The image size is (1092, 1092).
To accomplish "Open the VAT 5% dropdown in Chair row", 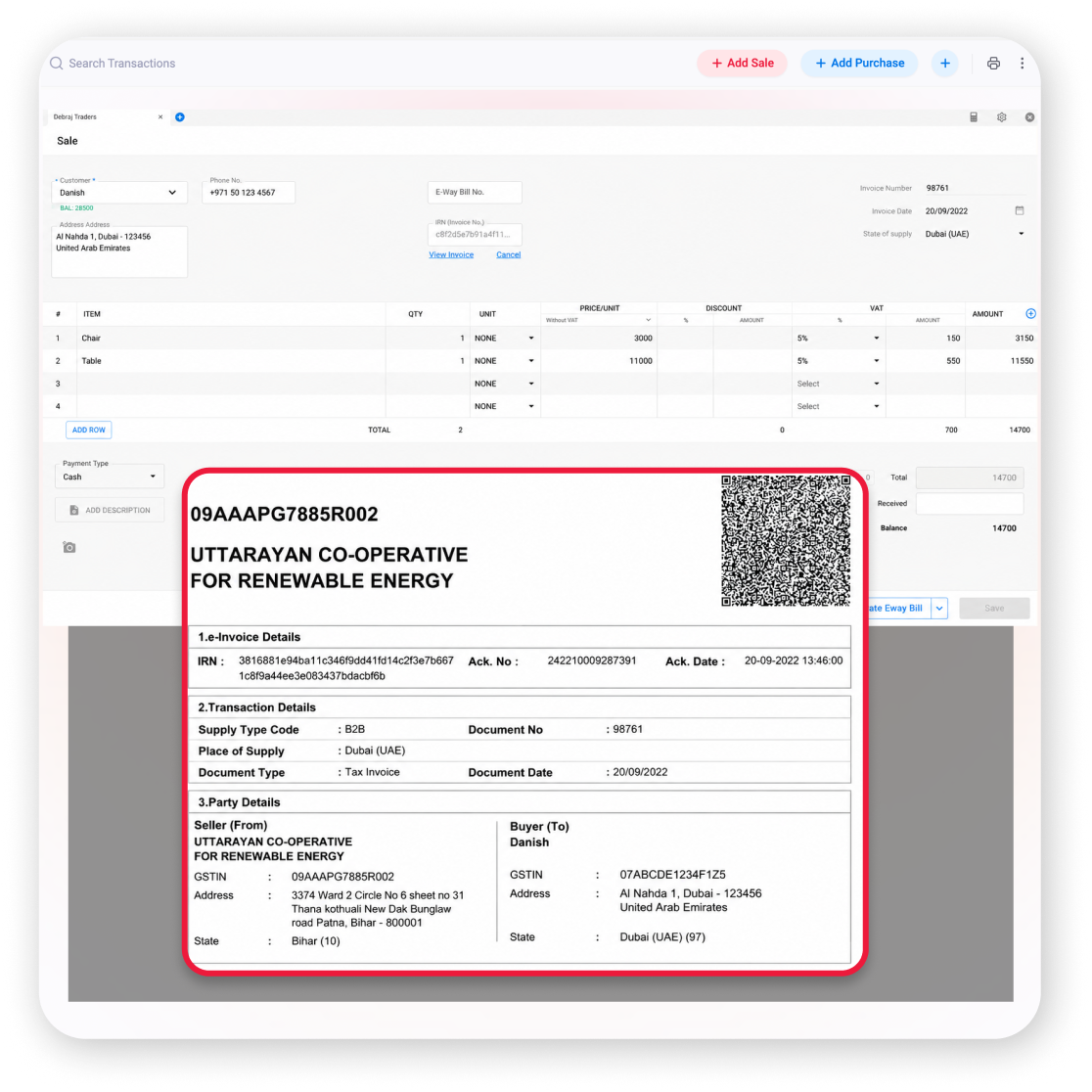I will coord(838,339).
